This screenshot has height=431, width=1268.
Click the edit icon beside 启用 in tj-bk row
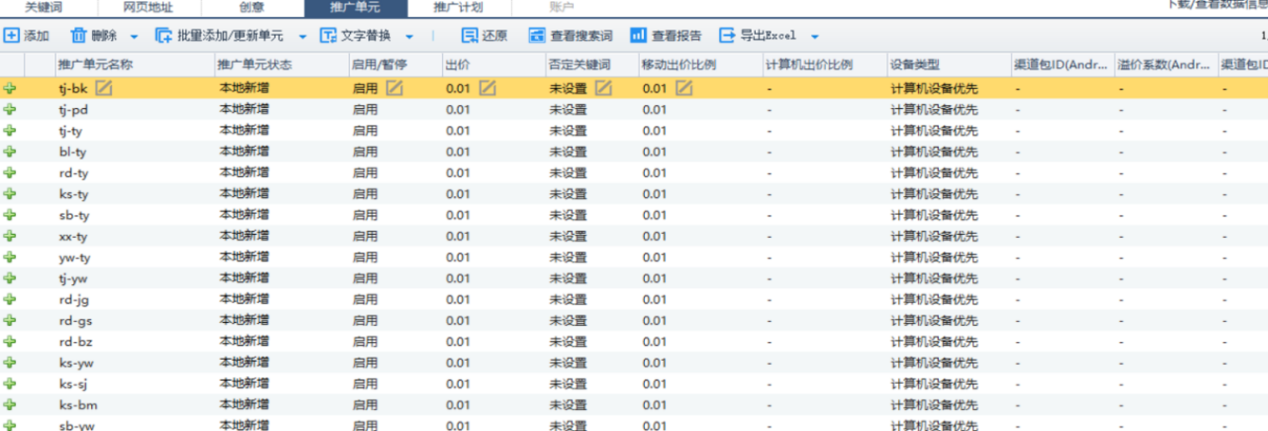395,88
